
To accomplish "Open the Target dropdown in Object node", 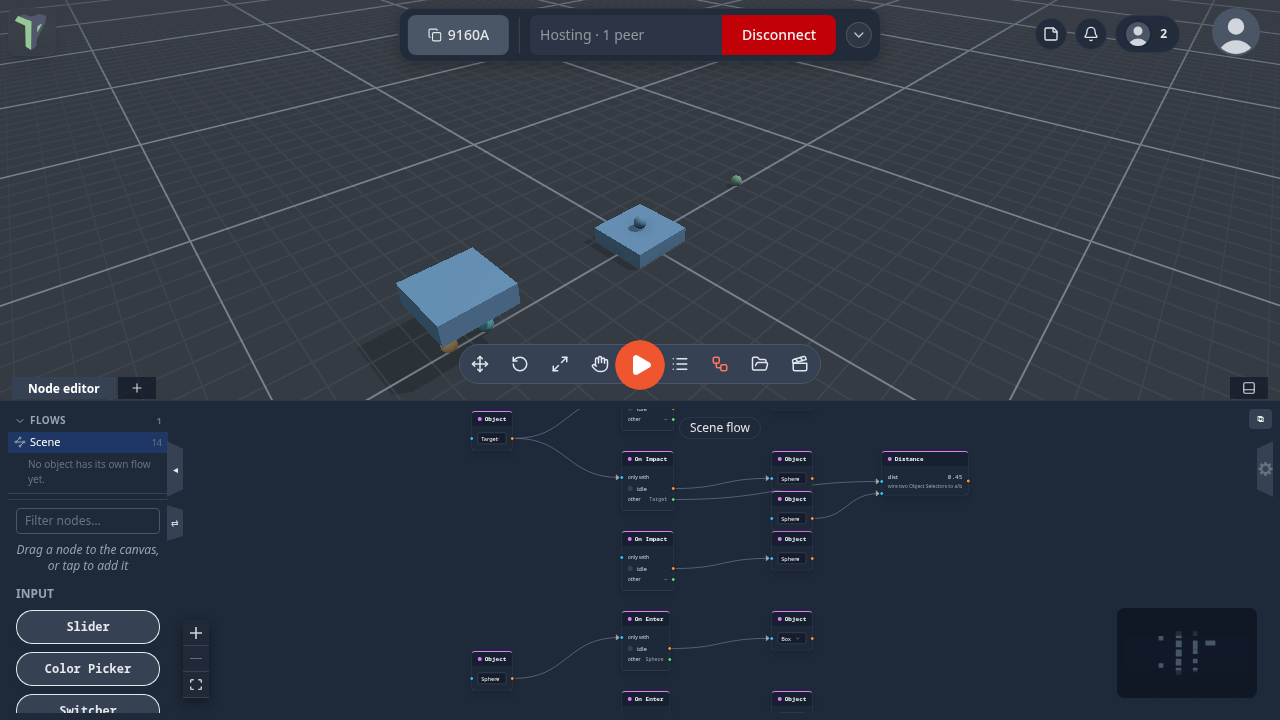I will [490, 439].
